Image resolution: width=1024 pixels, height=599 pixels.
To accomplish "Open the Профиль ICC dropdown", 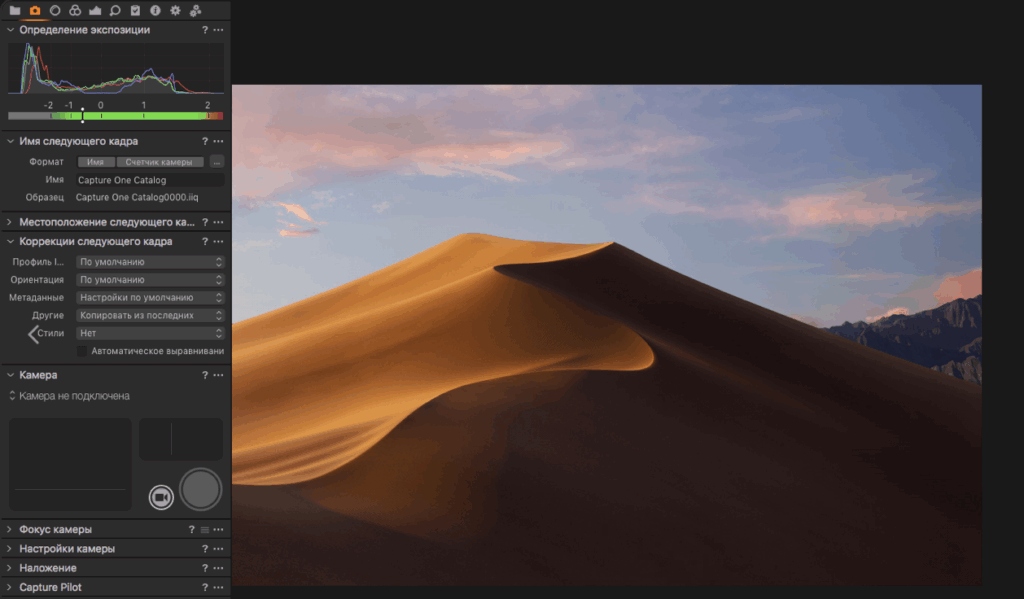I will click(x=150, y=262).
